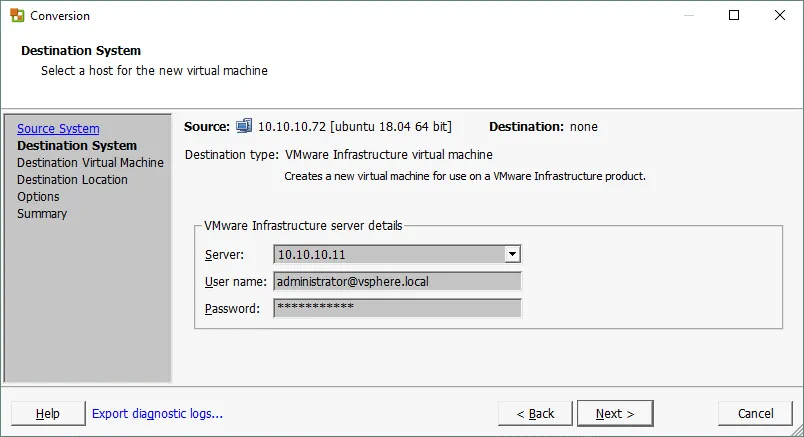Go back with the Back button
Image resolution: width=804 pixels, height=437 pixels.
pyautogui.click(x=535, y=413)
